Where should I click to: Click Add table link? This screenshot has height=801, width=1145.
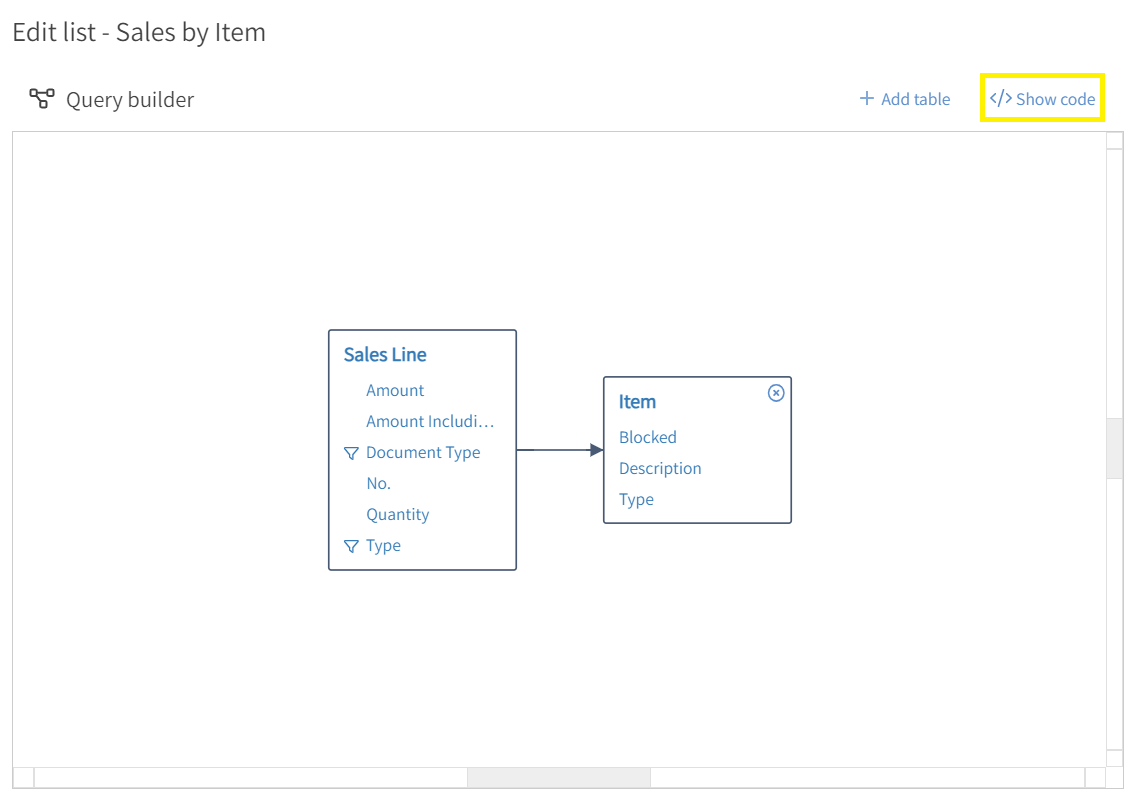point(905,99)
